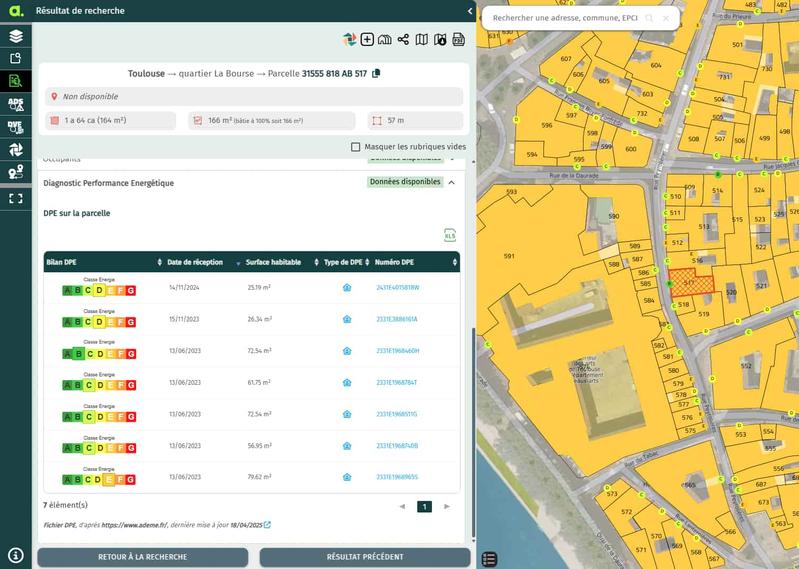The height and width of the screenshot is (569, 799).
Task: Click the '57 m' perimeter field
Action: pyautogui.click(x=415, y=121)
